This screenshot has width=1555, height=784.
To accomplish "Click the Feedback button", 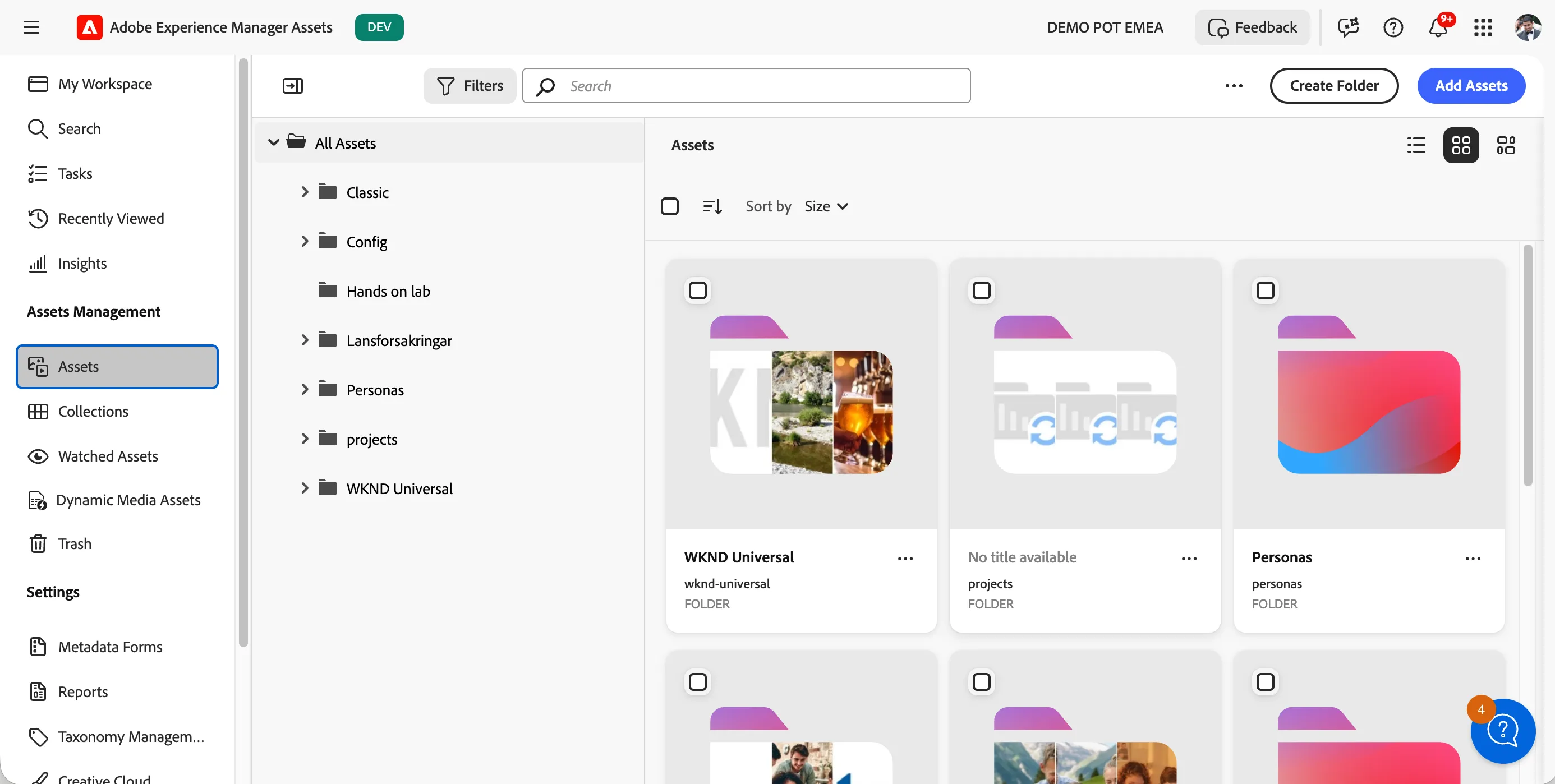I will click(1252, 27).
